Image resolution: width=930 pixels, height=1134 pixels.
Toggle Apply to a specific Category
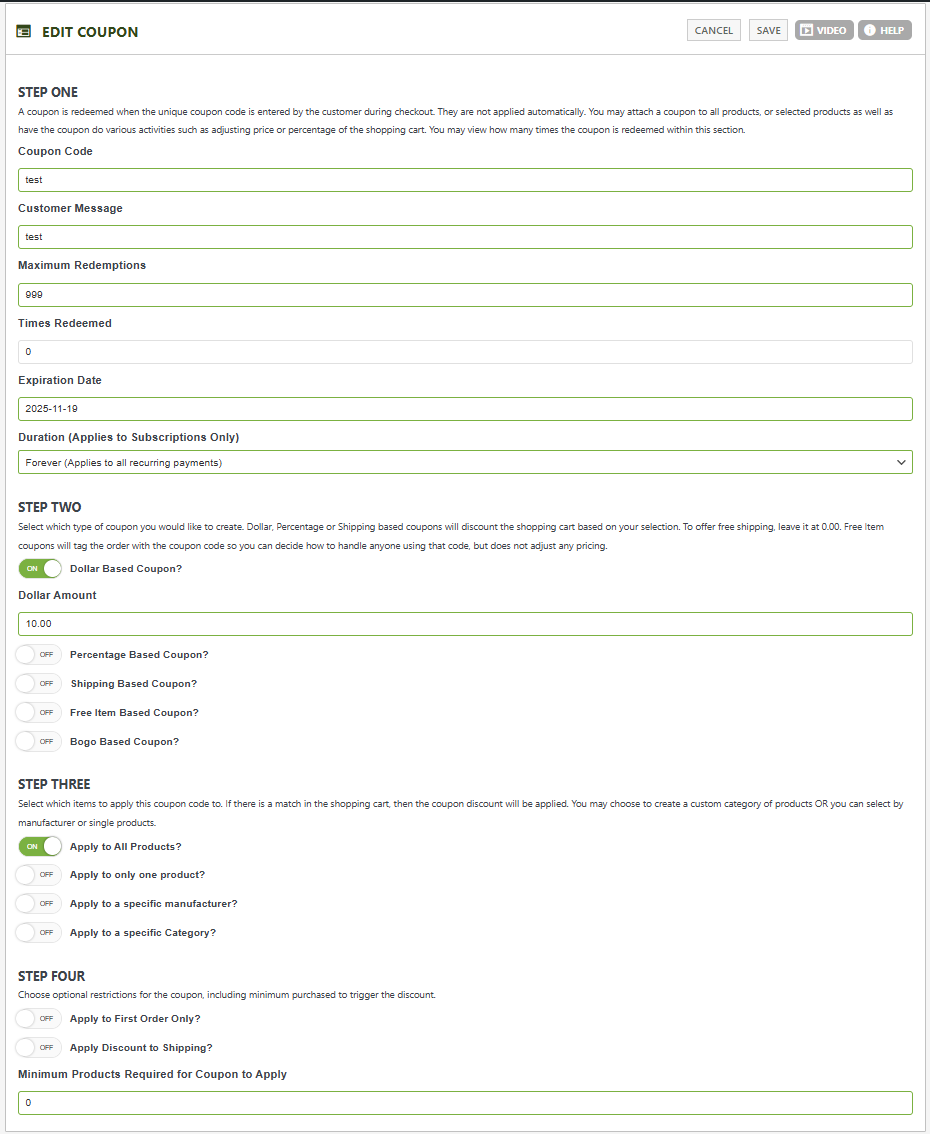pyautogui.click(x=40, y=933)
